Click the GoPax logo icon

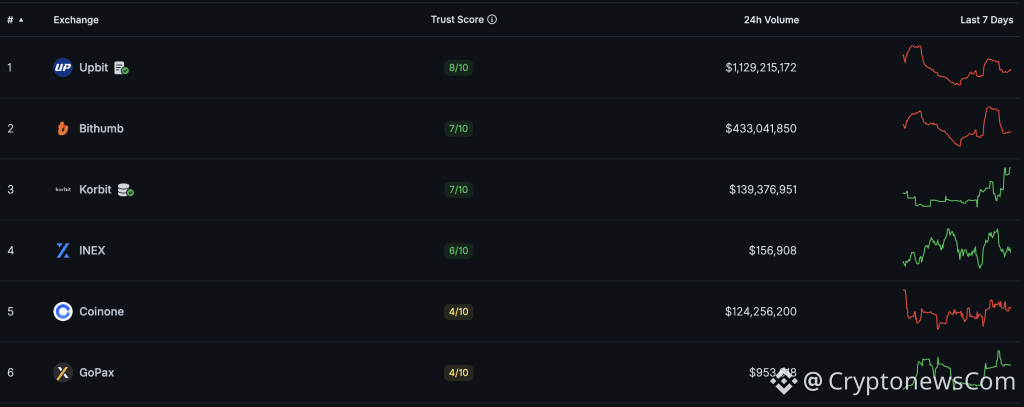(x=63, y=373)
